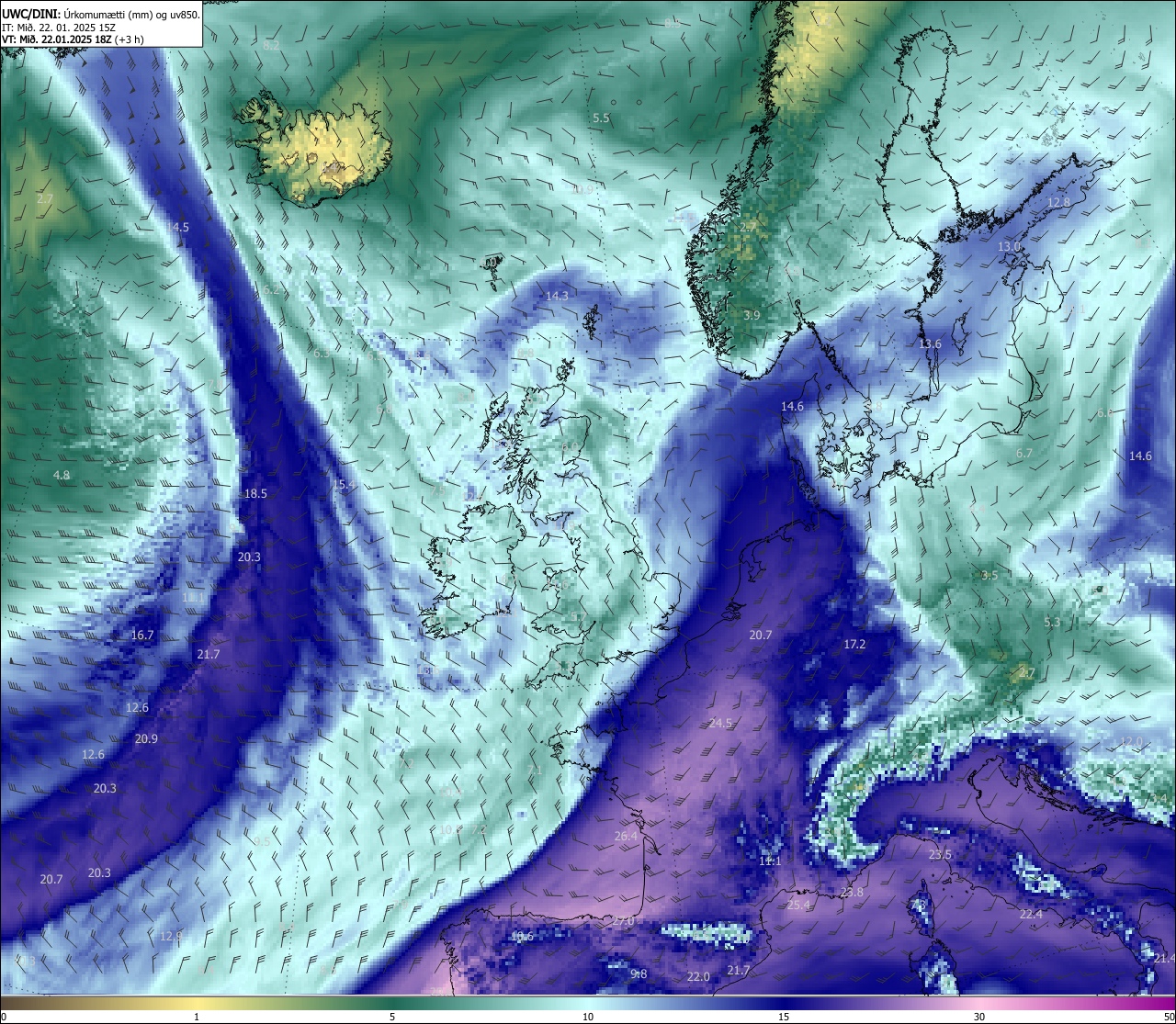Click the title text 'UWC/DINI: Úrkomumætti (mm) og uv850.'
The width and height of the screenshot is (1176, 1024).
(x=101, y=15)
